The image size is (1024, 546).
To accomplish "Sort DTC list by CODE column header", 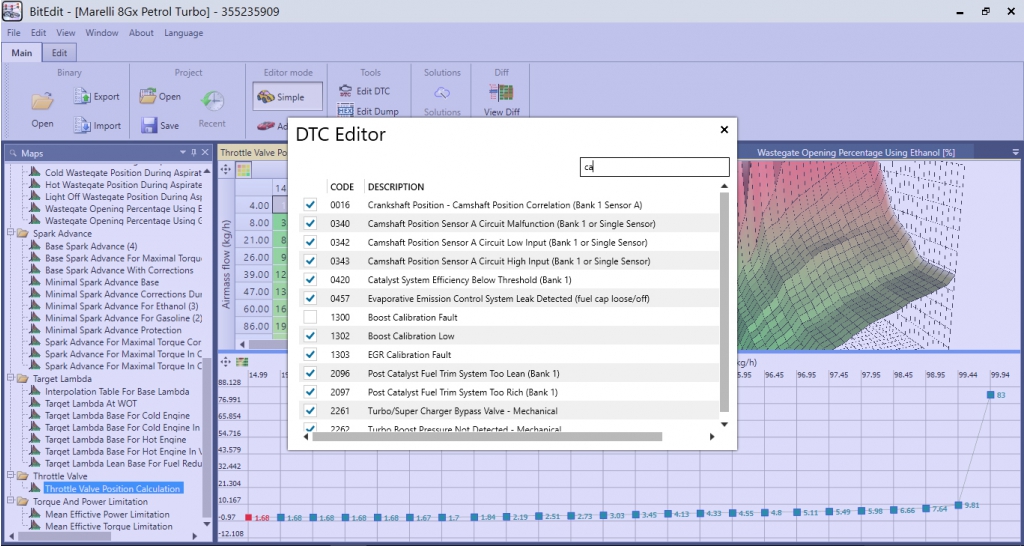I will [x=342, y=187].
